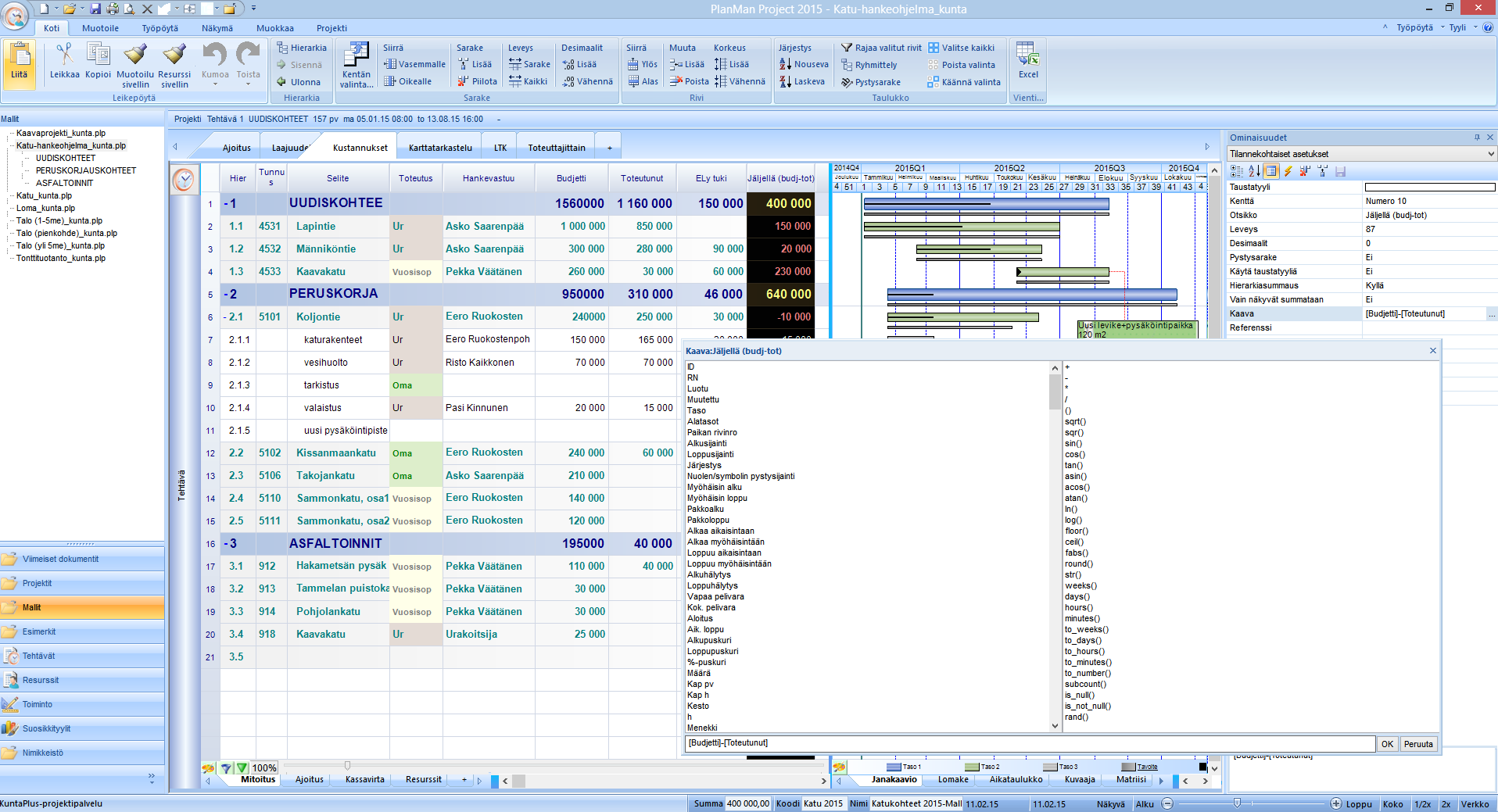Screen dimensions: 1498x812
Task: Collapse group -1 UUDISKOHTEET row
Action: click(226, 204)
